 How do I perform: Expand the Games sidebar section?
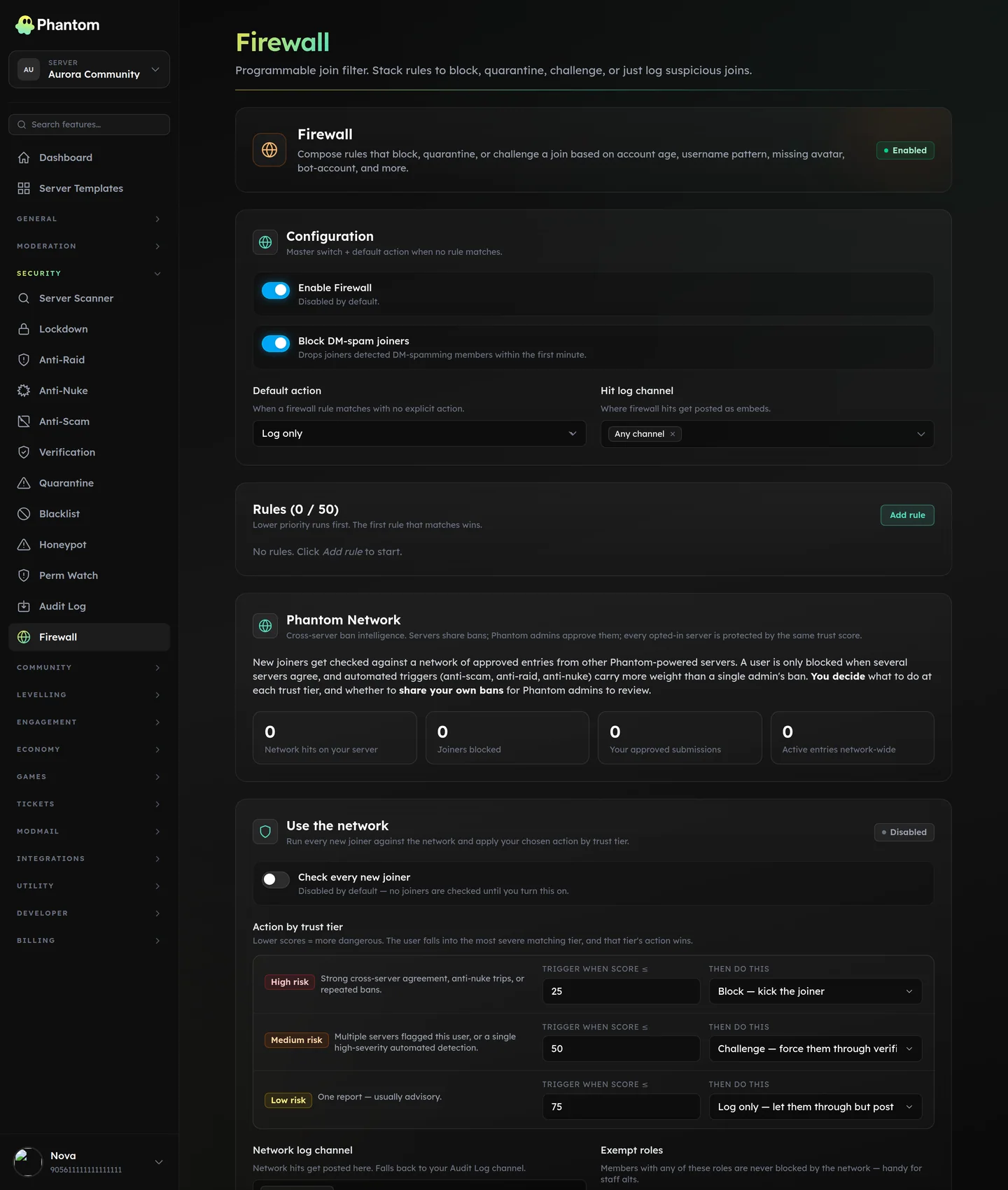point(89,777)
